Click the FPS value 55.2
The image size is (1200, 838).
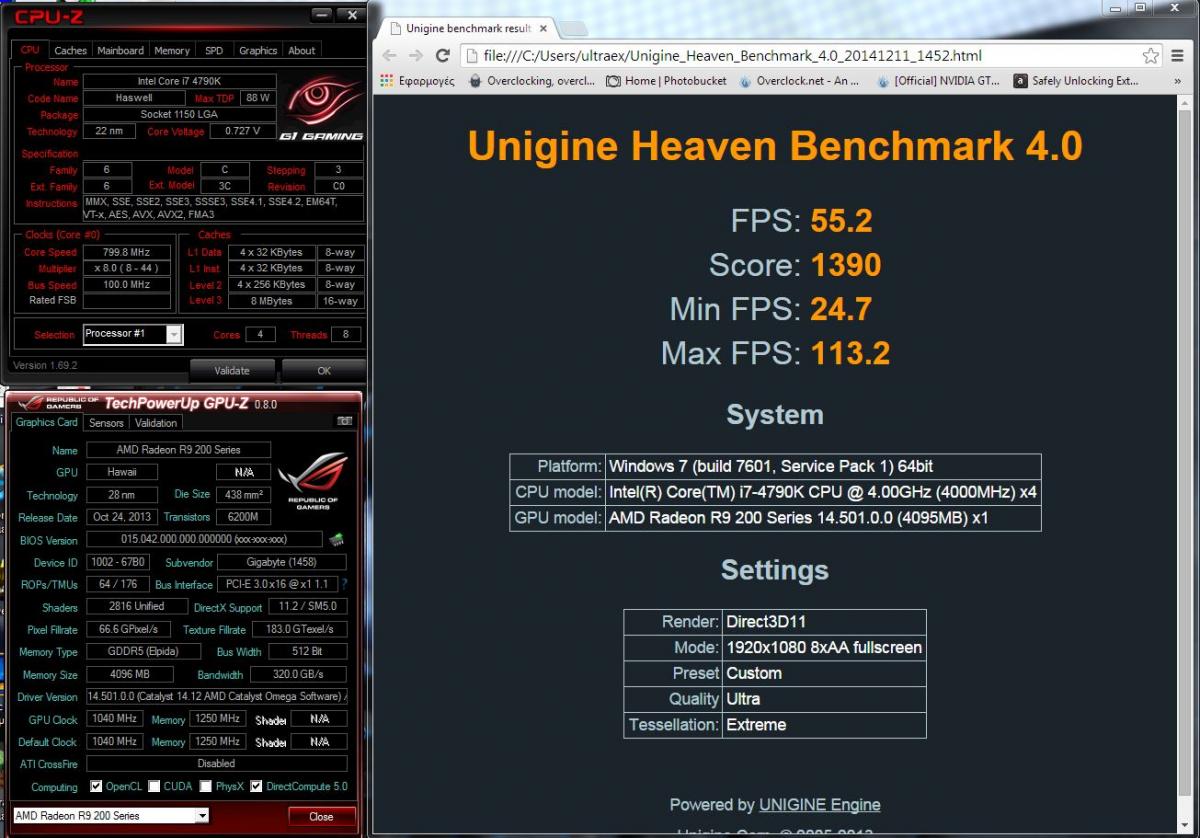(841, 221)
